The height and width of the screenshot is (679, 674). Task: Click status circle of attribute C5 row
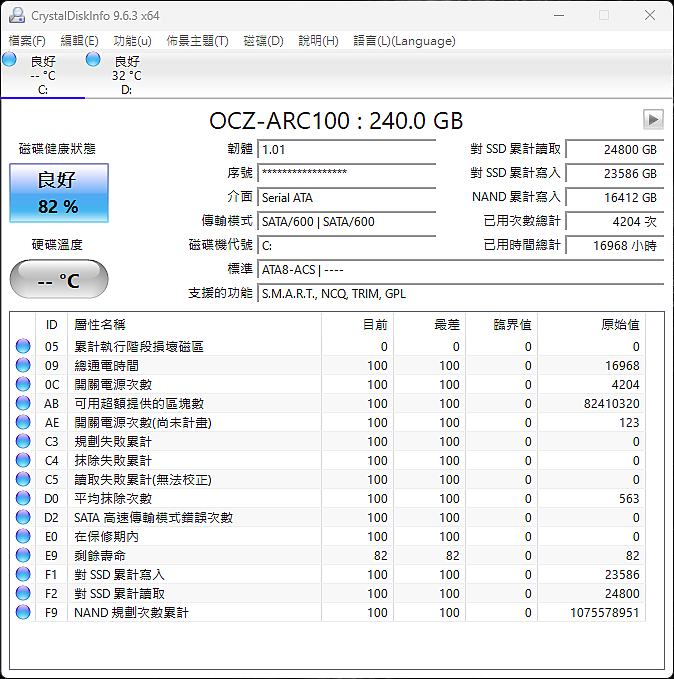point(23,479)
